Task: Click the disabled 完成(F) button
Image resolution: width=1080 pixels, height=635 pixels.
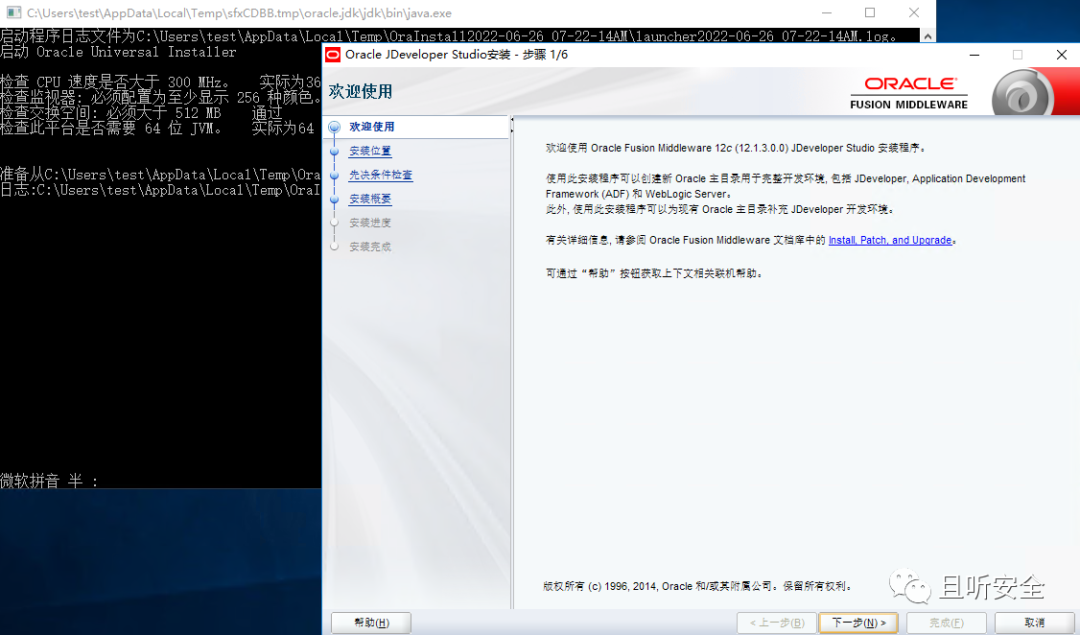Action: (946, 623)
